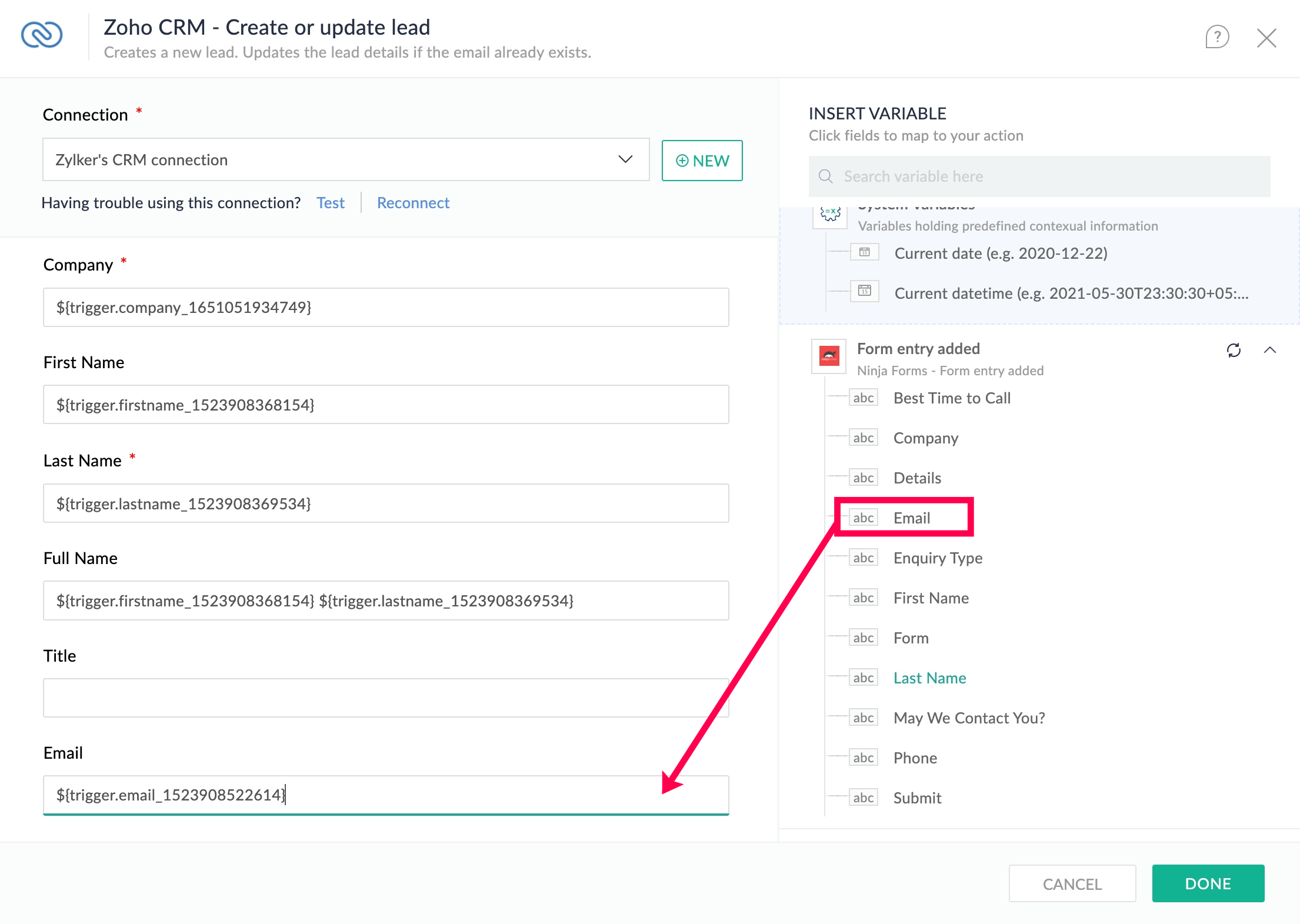Insert the Phone variable
This screenshot has height=924, width=1300.
coord(915,758)
